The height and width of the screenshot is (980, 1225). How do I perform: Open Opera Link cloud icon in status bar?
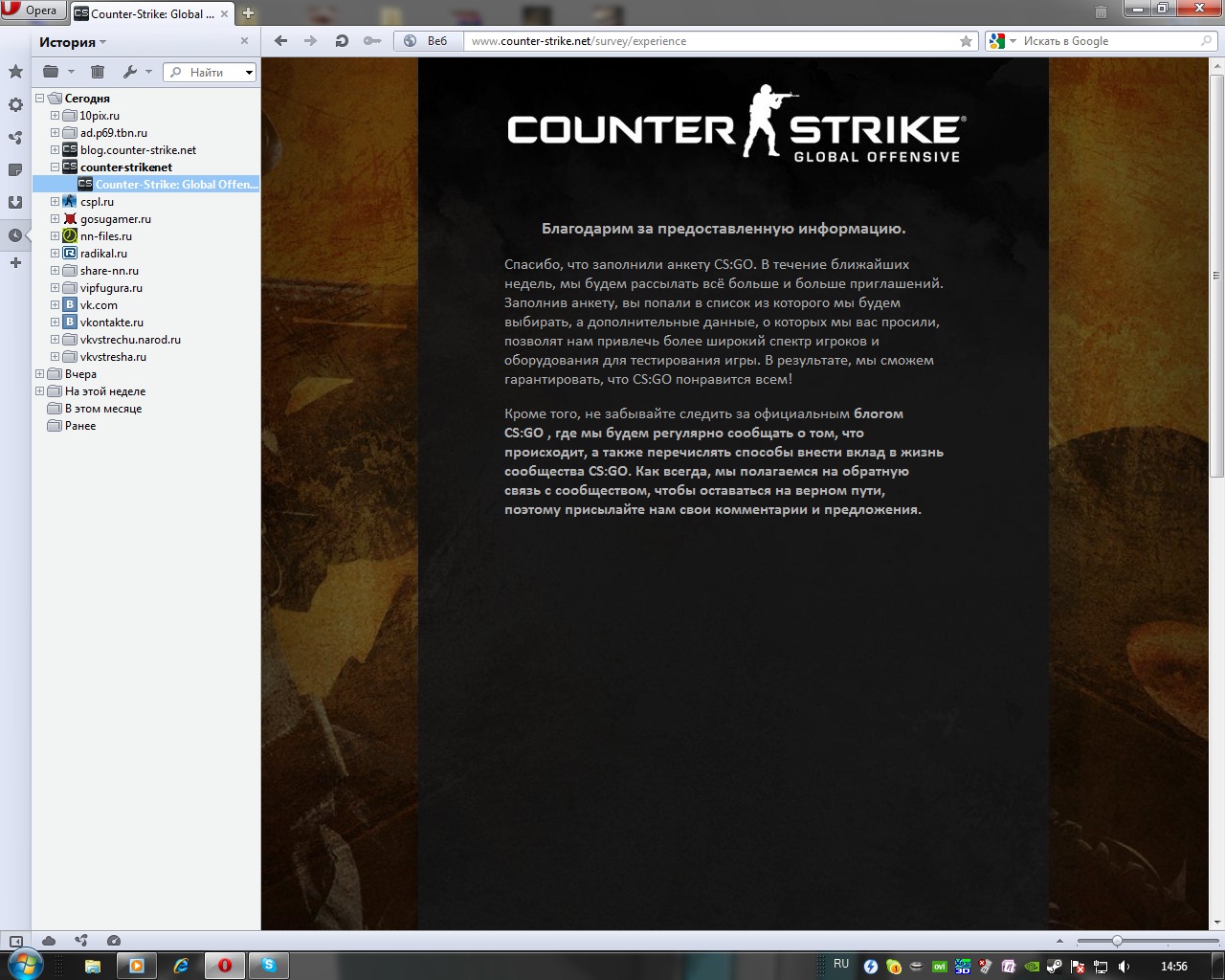[49, 941]
